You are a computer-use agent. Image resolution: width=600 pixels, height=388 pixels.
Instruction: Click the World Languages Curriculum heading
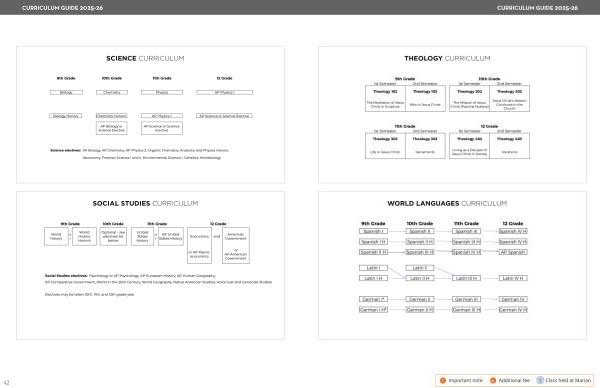[x=447, y=203]
